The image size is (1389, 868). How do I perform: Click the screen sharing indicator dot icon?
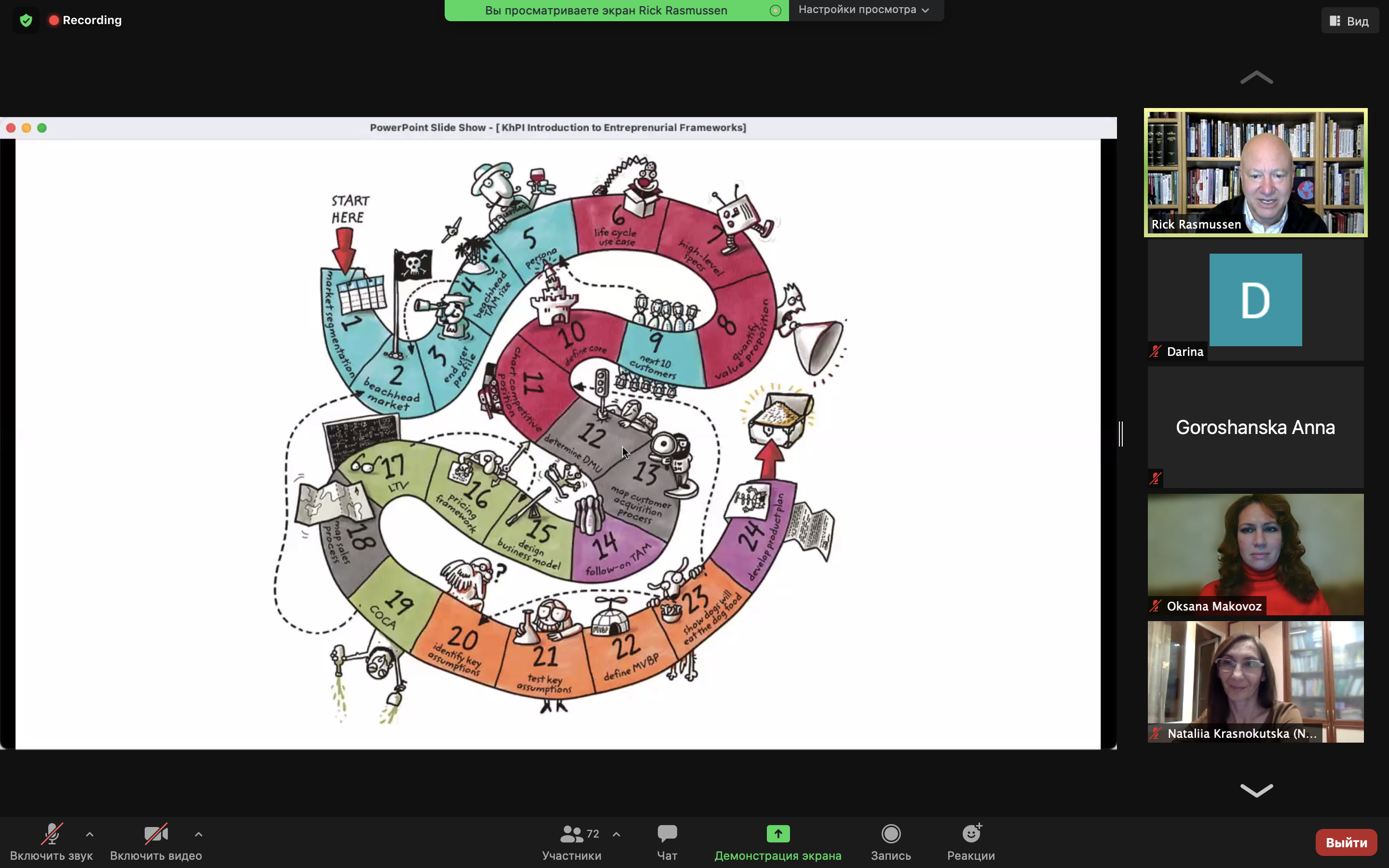pyautogui.click(x=776, y=10)
